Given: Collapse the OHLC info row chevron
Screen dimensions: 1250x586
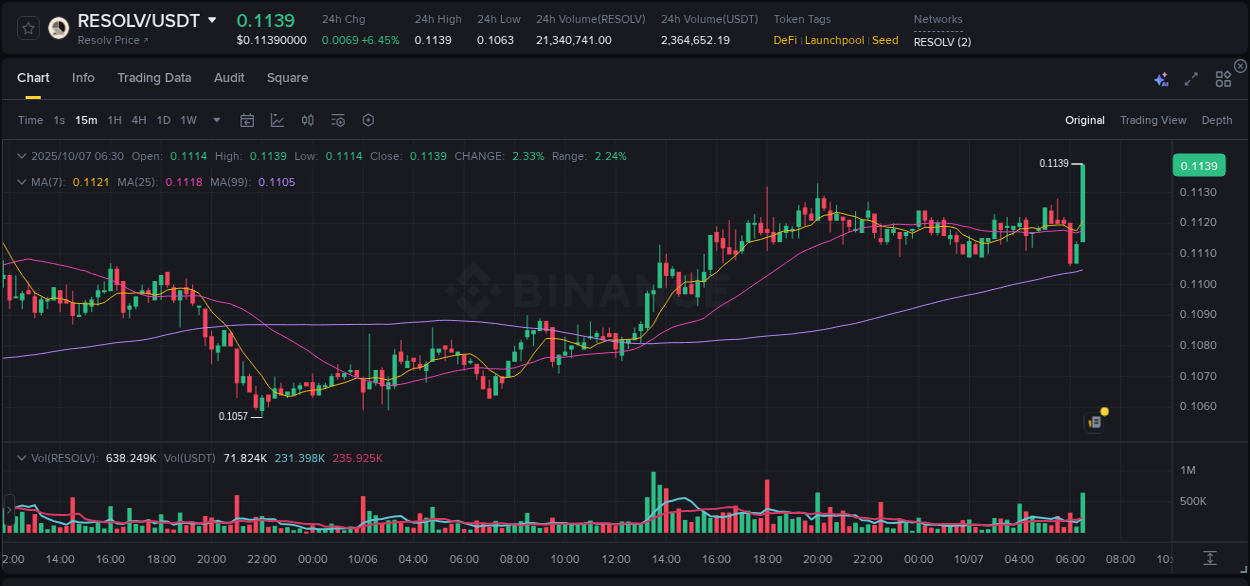Looking at the screenshot, I should pyautogui.click(x=22, y=156).
